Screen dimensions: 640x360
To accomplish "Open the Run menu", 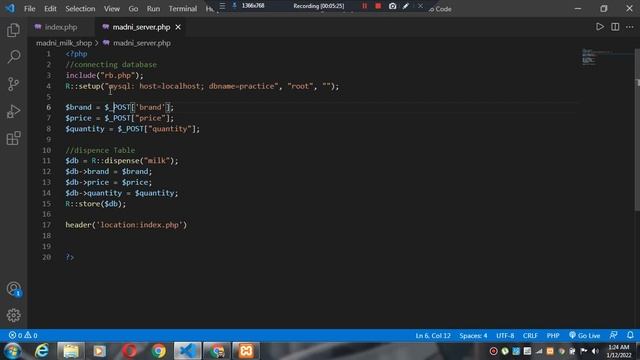I will 153,9.
